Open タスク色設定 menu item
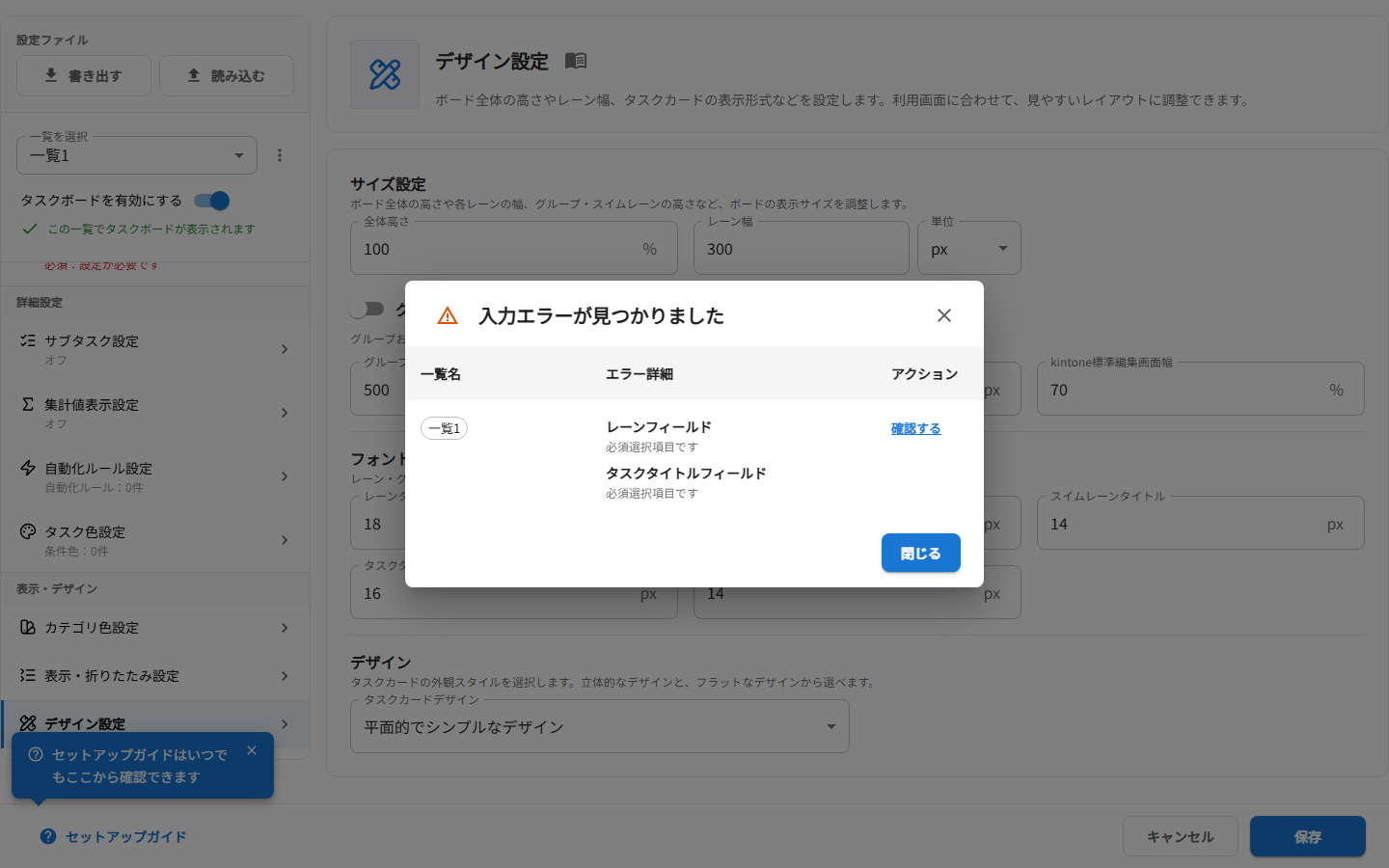This screenshot has height=868, width=1389. tap(155, 540)
